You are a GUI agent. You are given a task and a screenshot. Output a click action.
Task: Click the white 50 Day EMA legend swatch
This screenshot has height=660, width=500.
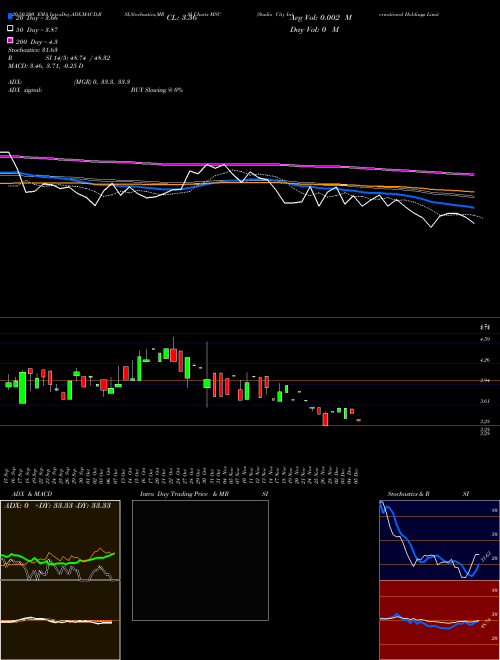[x=10, y=29]
